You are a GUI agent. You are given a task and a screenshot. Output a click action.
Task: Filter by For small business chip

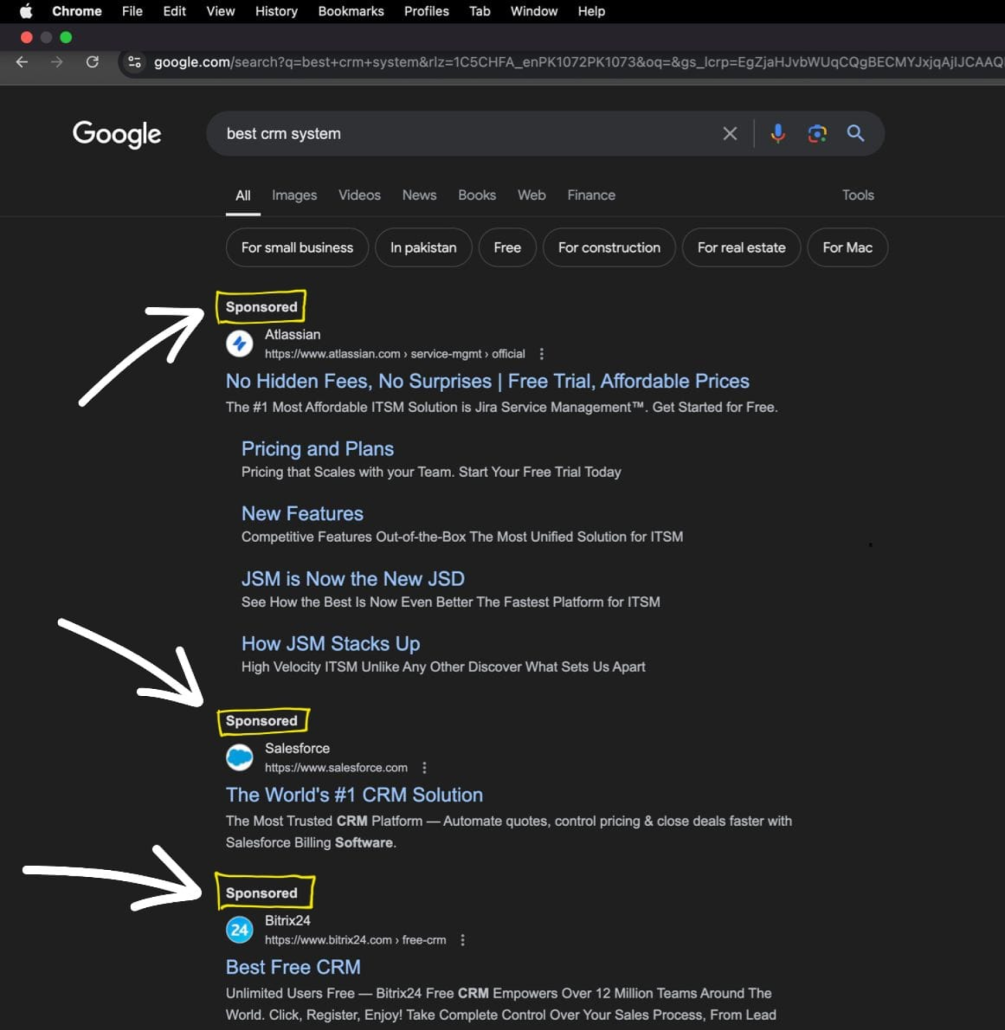point(297,248)
